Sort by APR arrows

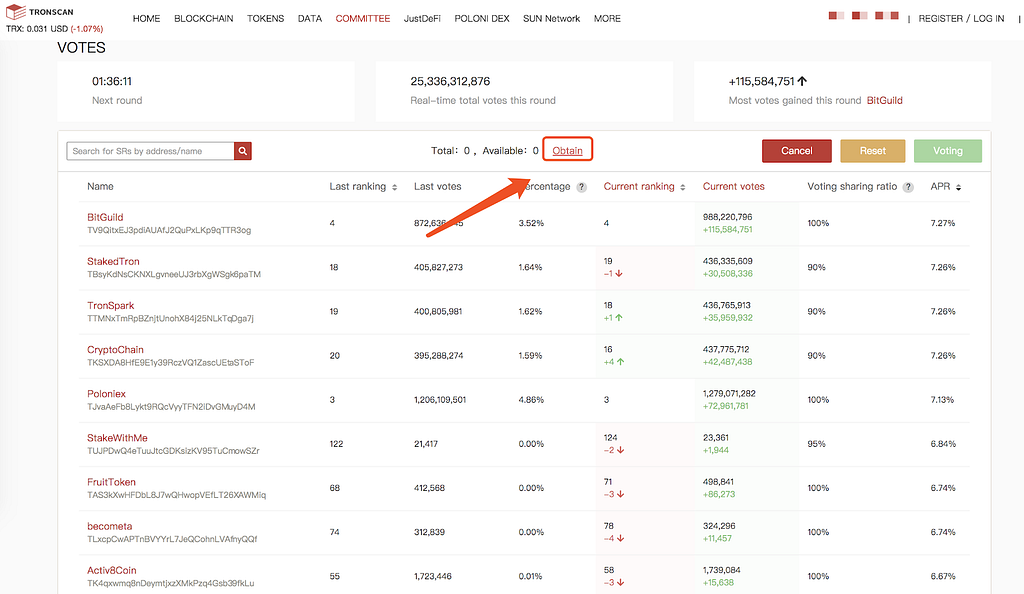click(x=958, y=187)
